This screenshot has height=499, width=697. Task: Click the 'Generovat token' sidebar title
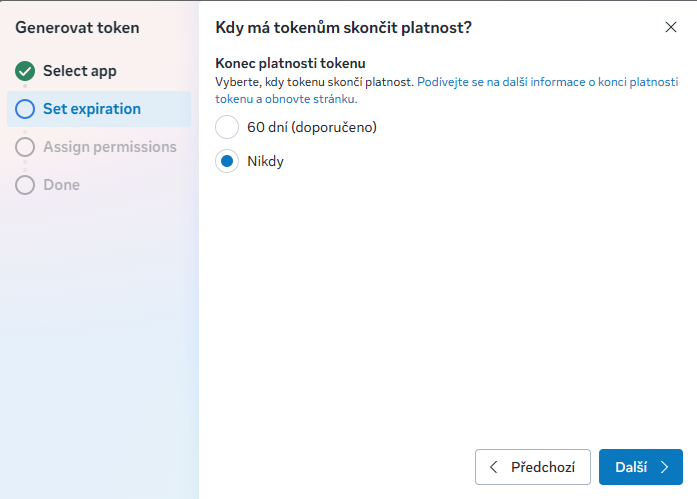pyautogui.click(x=77, y=27)
